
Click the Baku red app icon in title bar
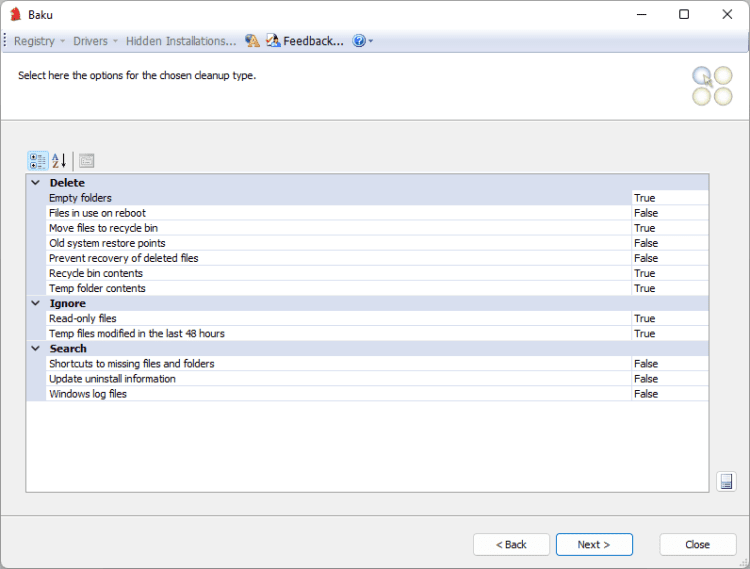(15, 14)
